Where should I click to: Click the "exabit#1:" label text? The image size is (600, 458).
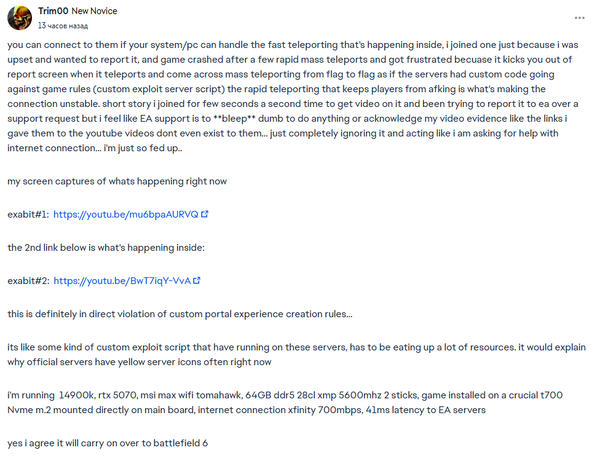27,214
